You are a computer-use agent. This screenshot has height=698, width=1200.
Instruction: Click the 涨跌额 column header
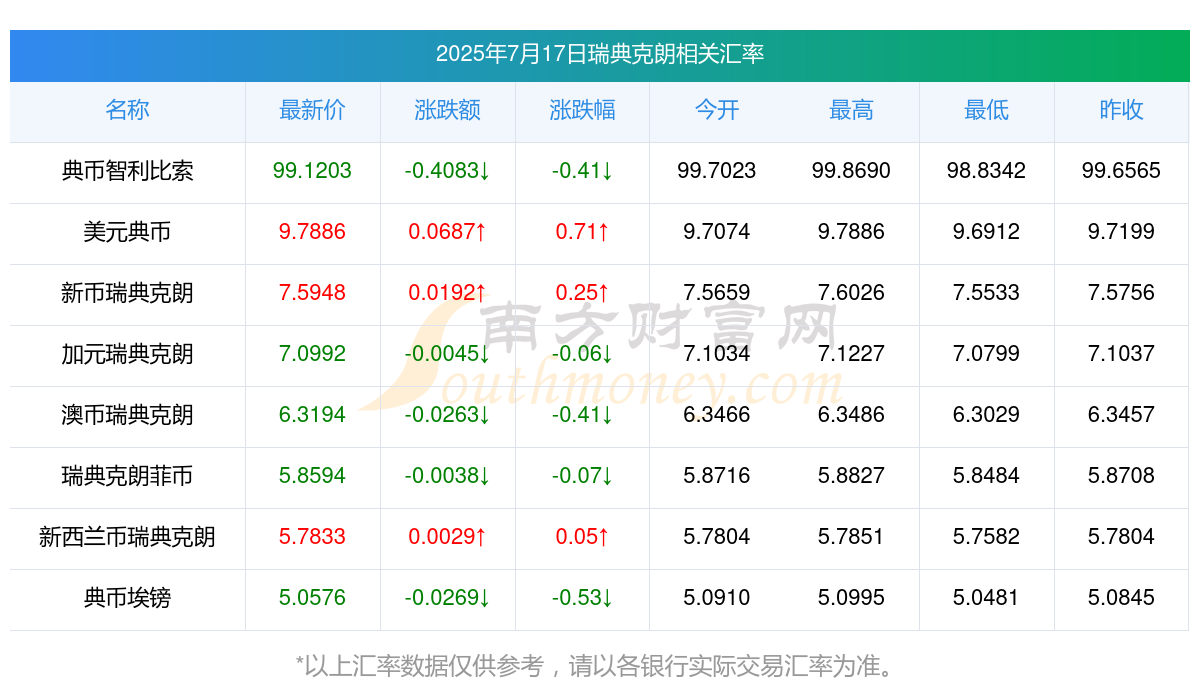click(x=447, y=110)
